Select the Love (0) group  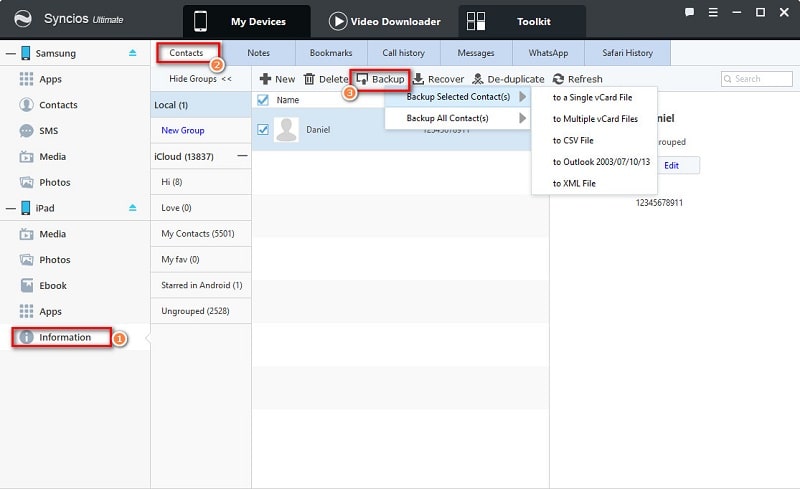201,208
